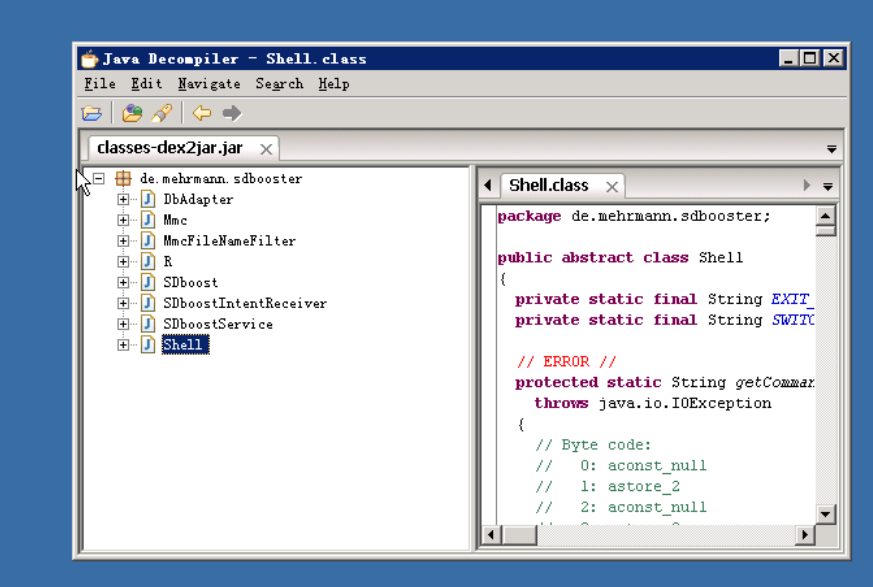The image size is (873, 587).
Task: Open the Navigate menu
Action: pos(209,84)
